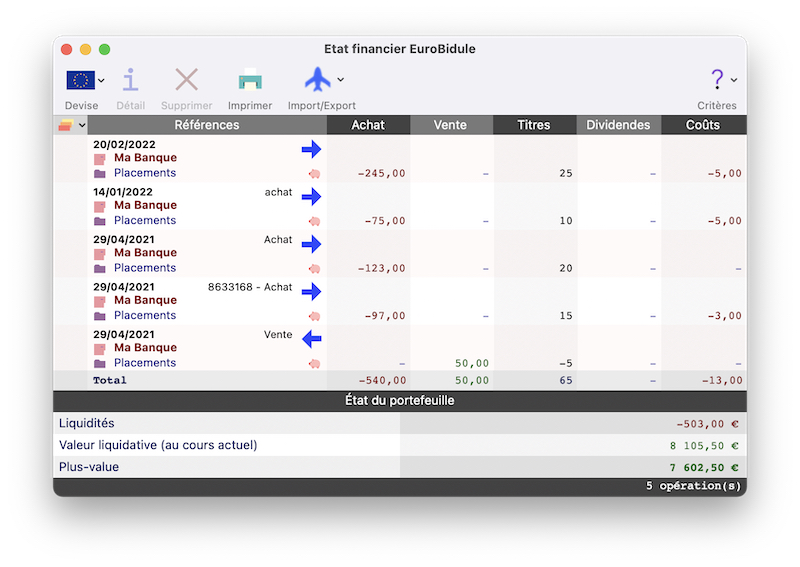Click the Placements folder icon for 20/02/2022
The image size is (800, 567).
(x=99, y=174)
